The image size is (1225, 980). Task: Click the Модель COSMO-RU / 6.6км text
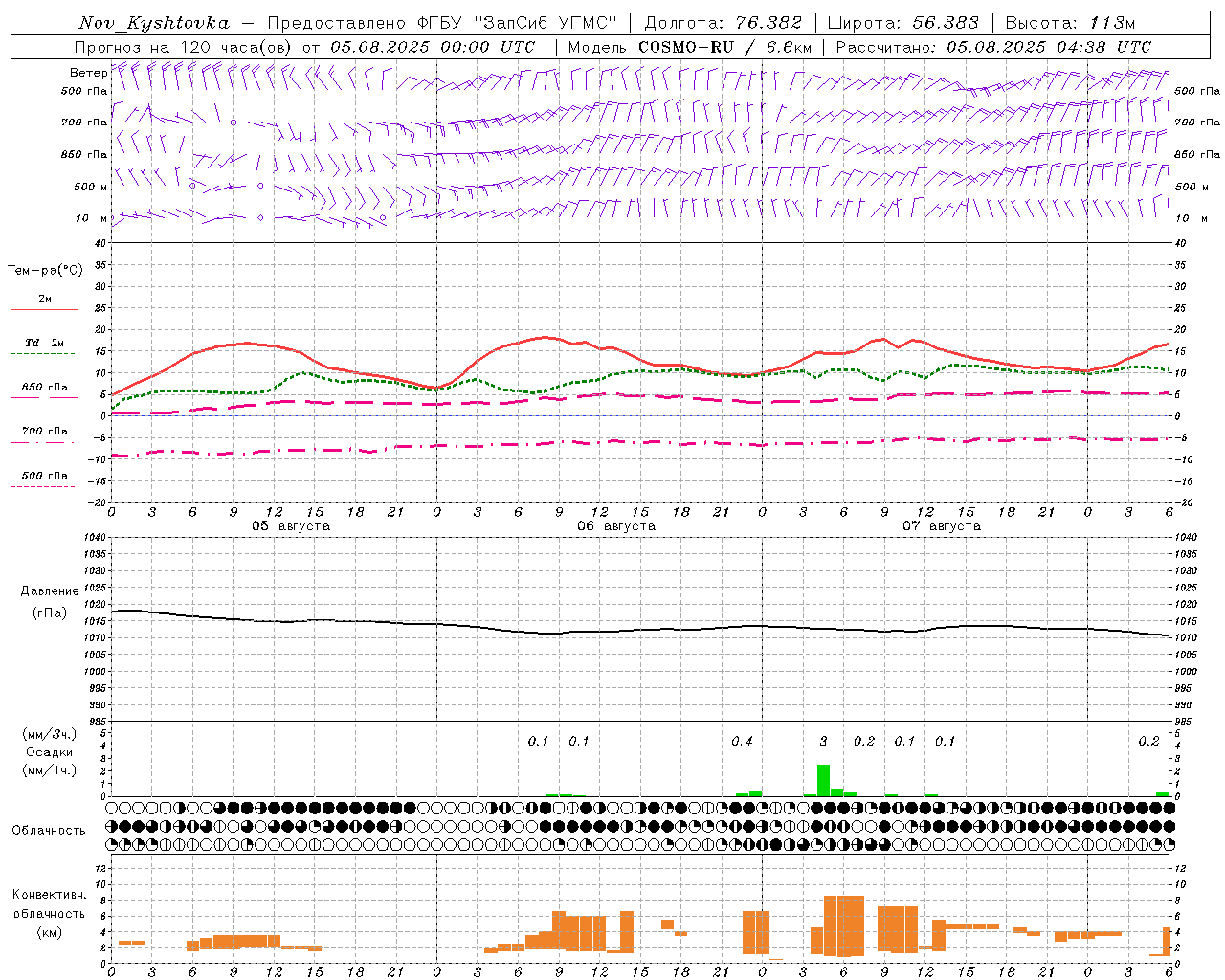(690, 47)
